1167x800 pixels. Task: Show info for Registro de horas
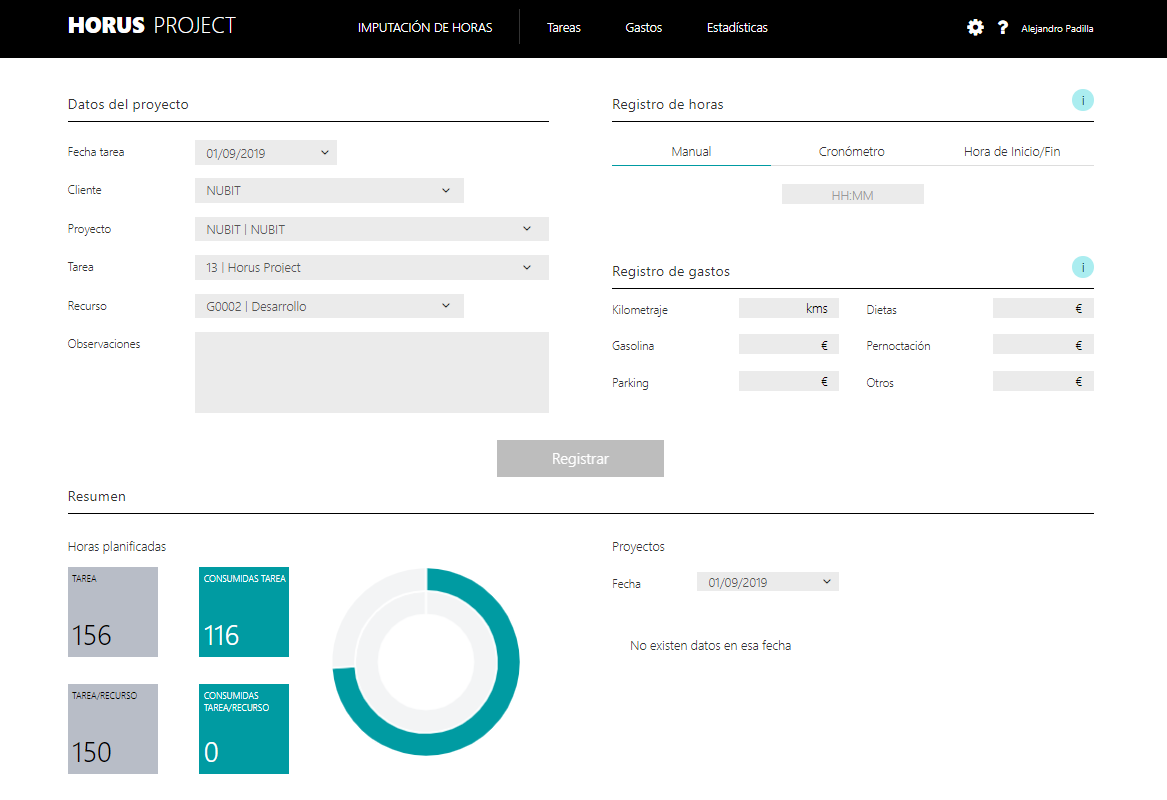pyautogui.click(x=1082, y=100)
